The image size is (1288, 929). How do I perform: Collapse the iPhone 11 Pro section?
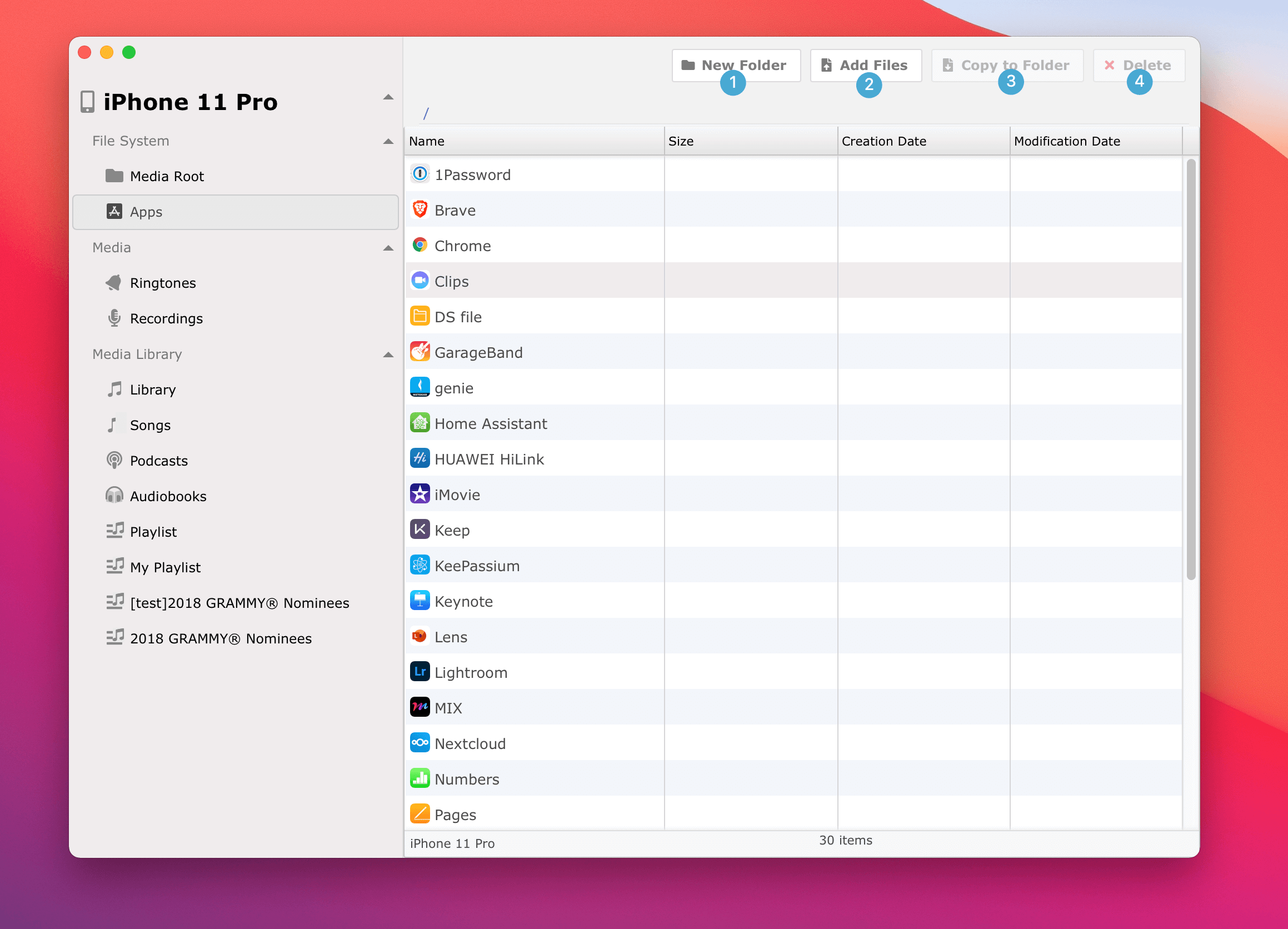pyautogui.click(x=388, y=97)
